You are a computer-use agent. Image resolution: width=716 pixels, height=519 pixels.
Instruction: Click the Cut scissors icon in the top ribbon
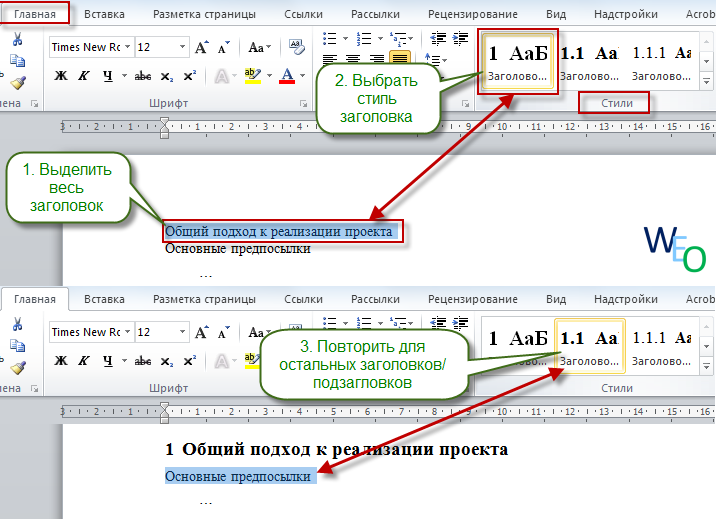[x=17, y=39]
